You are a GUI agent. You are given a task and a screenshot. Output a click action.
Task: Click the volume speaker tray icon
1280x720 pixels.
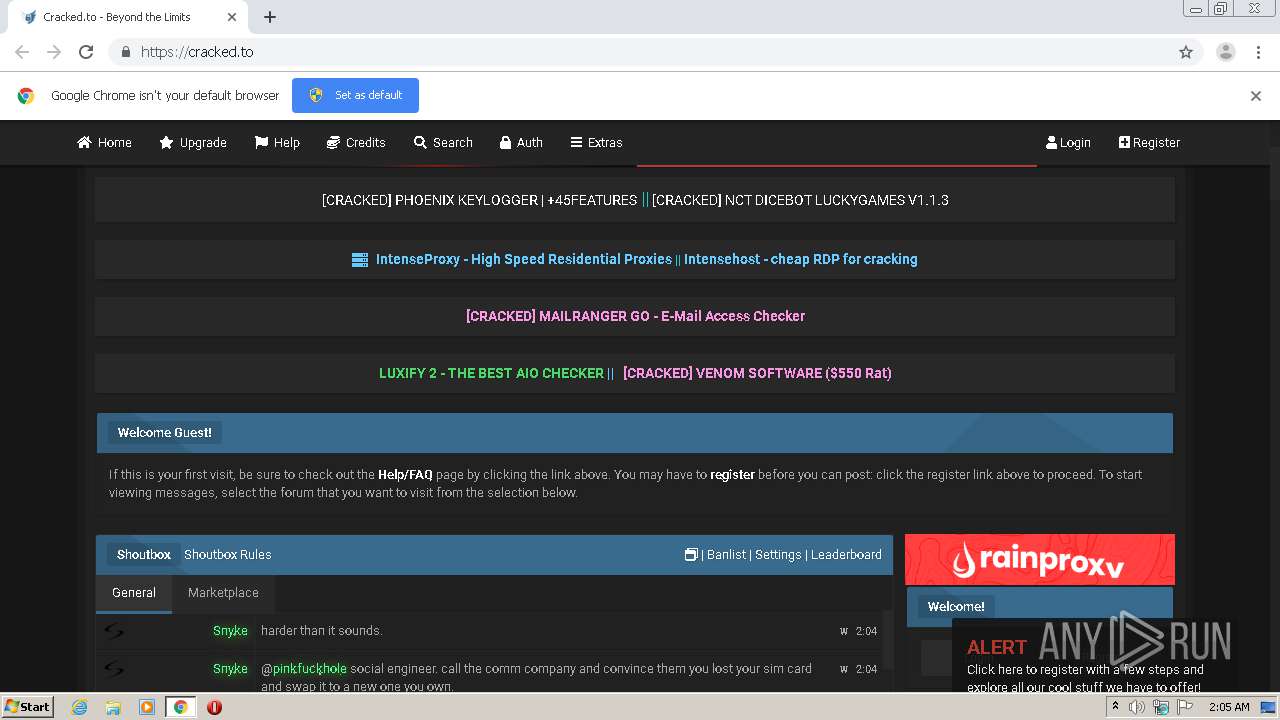[x=1137, y=707]
